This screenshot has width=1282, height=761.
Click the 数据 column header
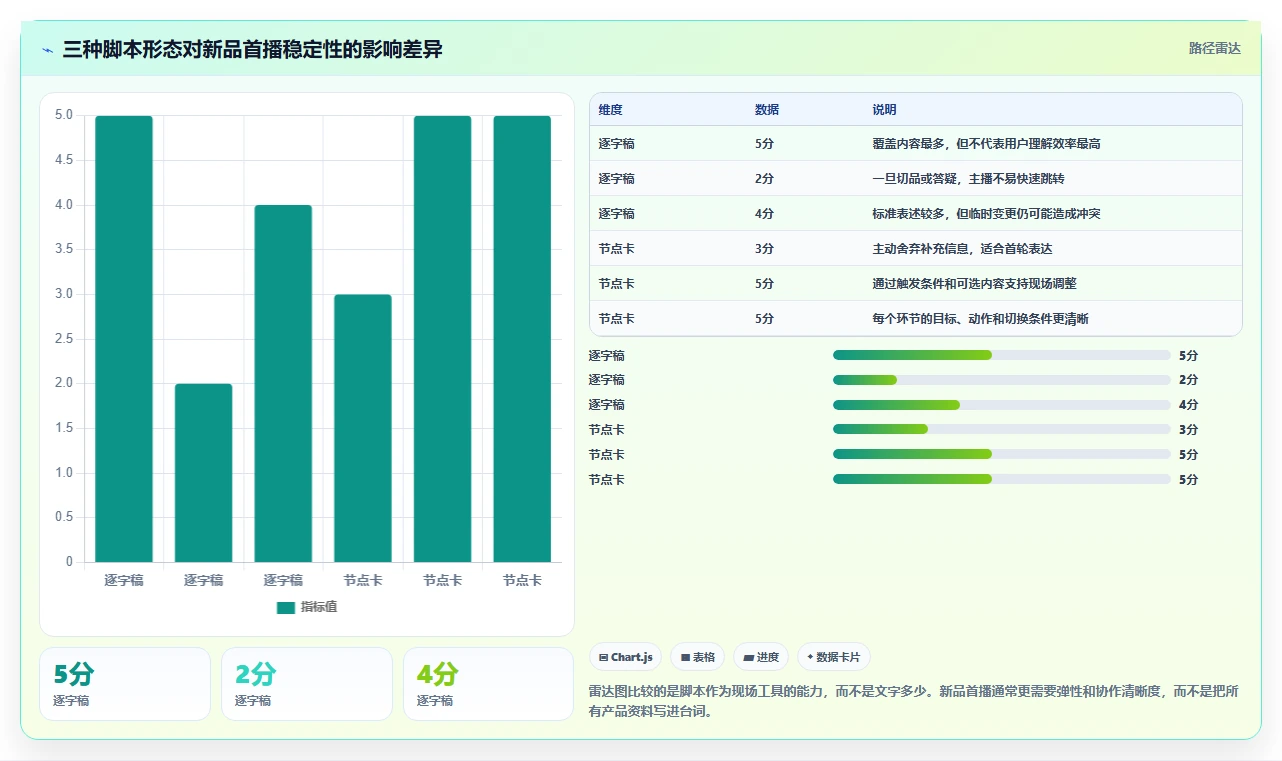point(767,109)
